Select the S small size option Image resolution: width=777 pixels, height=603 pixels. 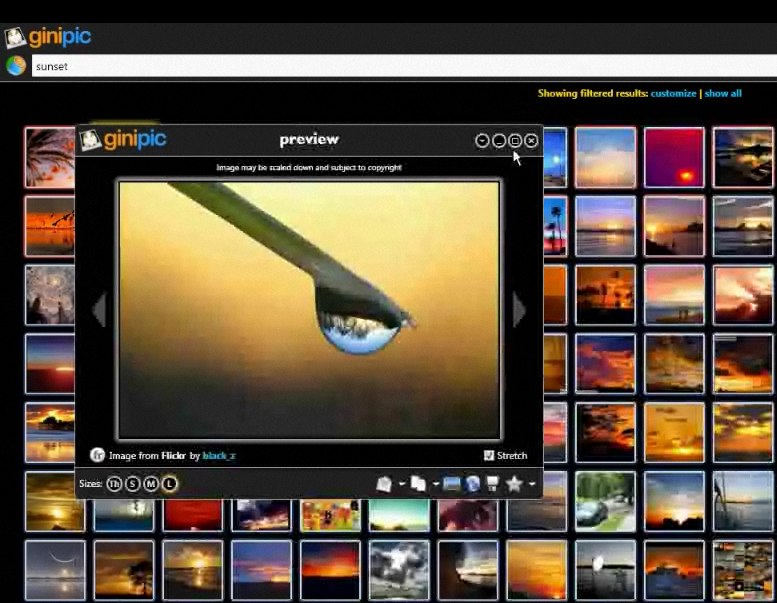[133, 484]
